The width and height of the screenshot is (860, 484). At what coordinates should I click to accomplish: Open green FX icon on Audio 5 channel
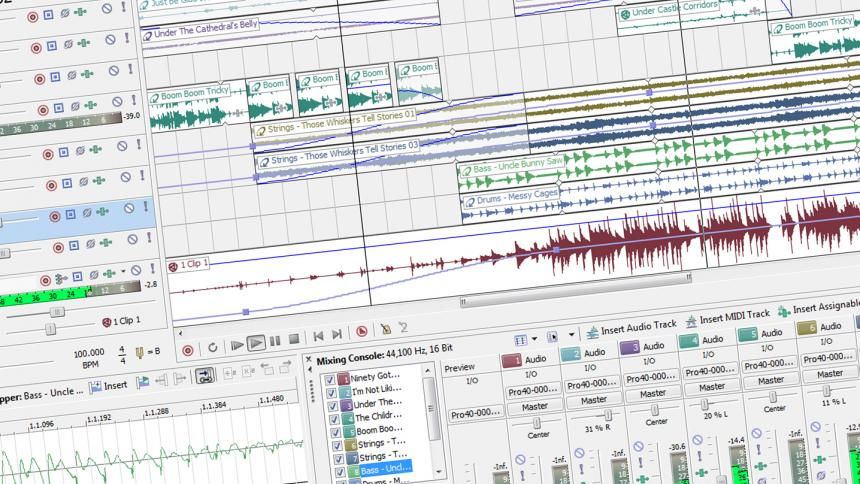pos(760,466)
